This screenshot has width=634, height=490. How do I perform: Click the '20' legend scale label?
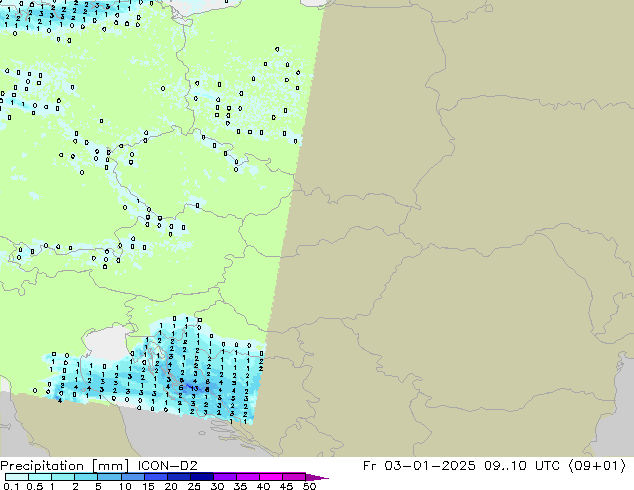171,486
